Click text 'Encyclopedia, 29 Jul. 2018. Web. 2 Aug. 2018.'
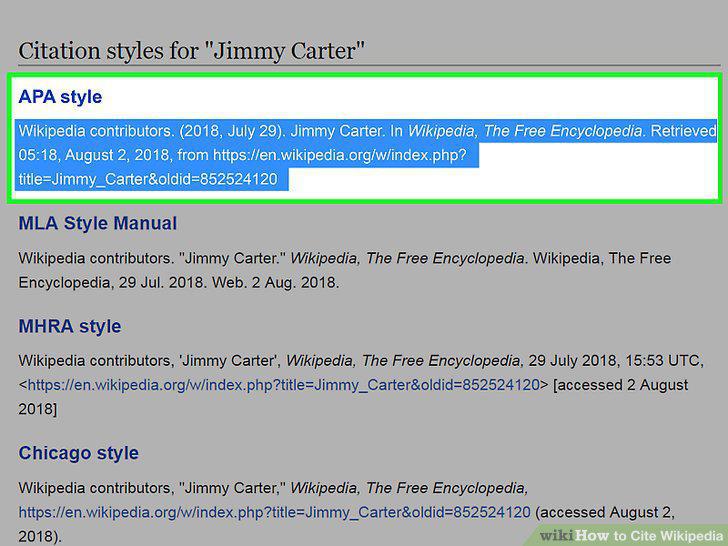The image size is (728, 546). tap(179, 282)
